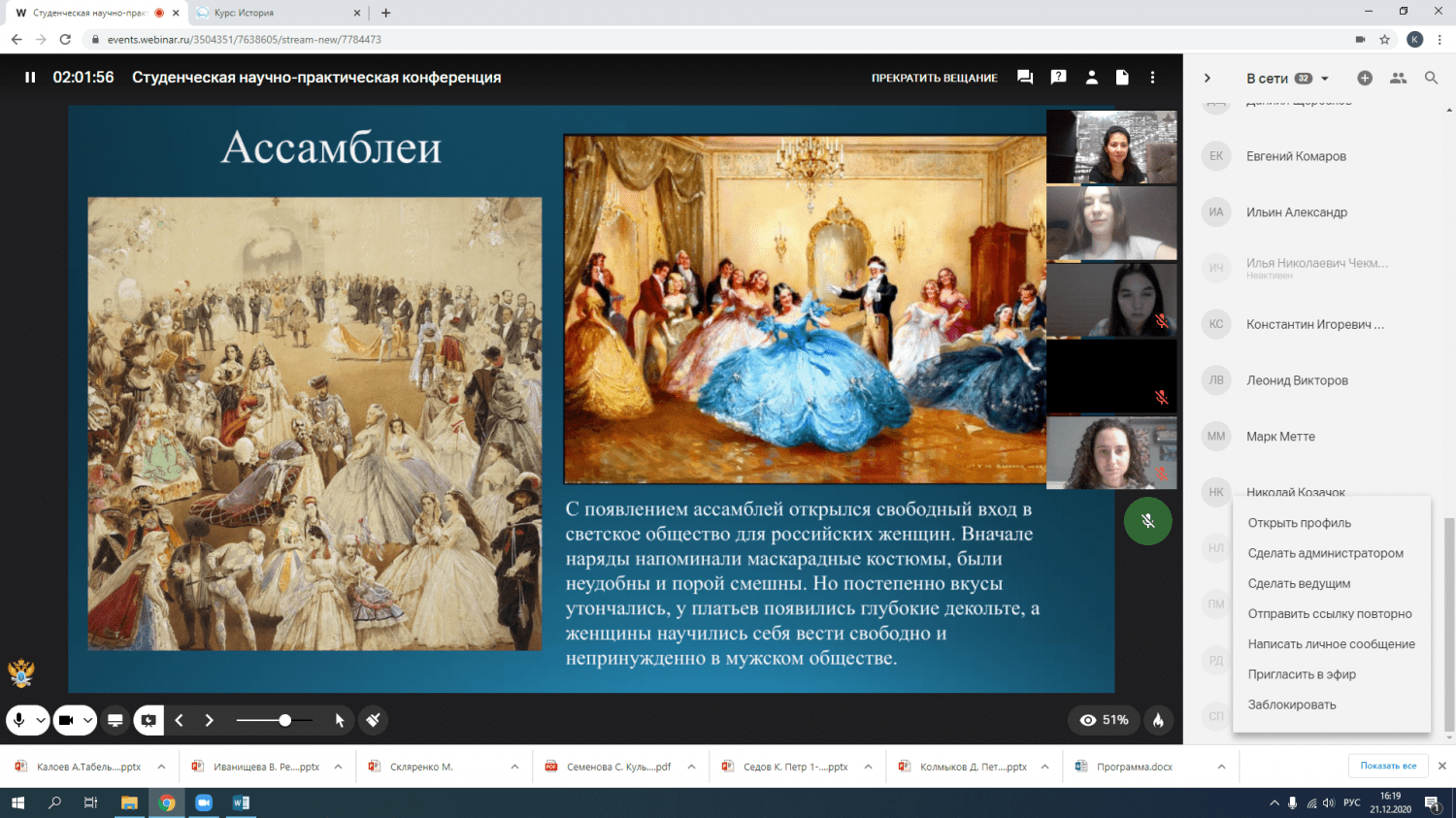Screen dimensions: 1456x818
Task: Select the pointer cursor tool
Action: [x=340, y=720]
